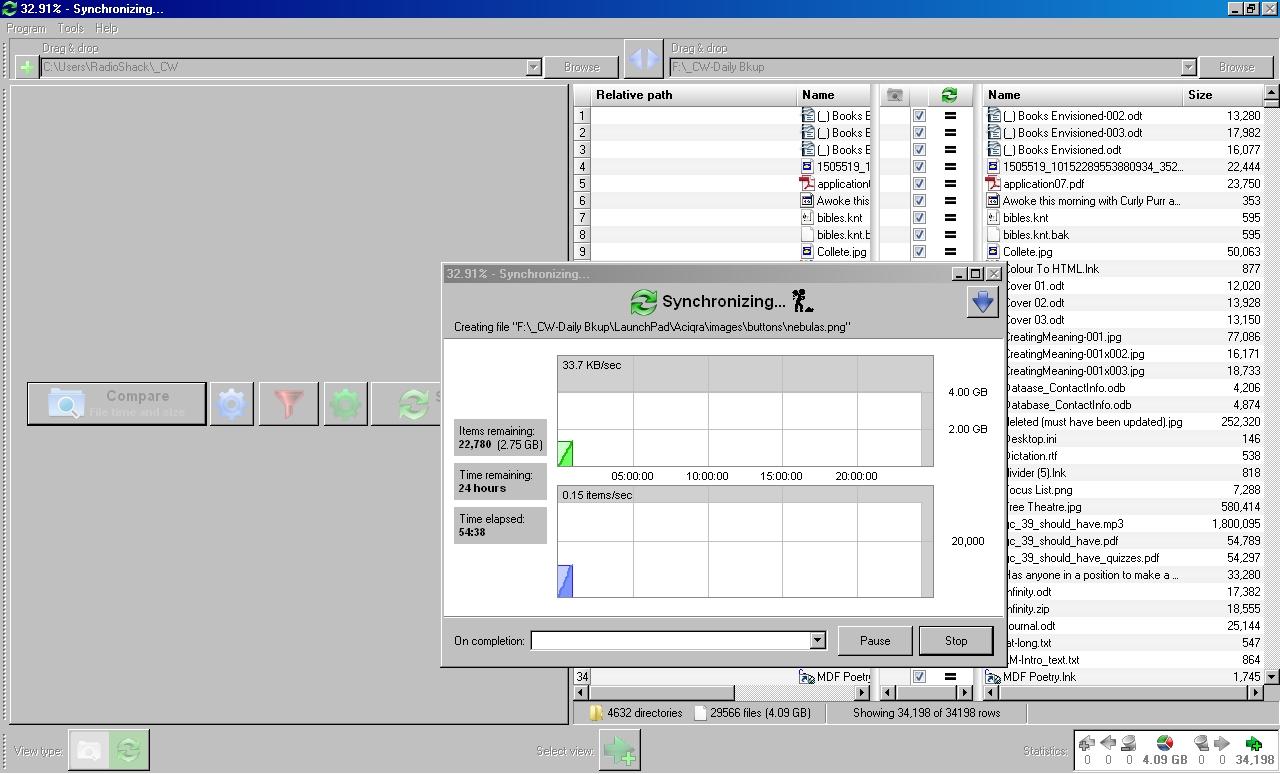This screenshot has height=774, width=1280.
Task: Maximize the Synchronizing progress dialog
Action: coord(976,273)
